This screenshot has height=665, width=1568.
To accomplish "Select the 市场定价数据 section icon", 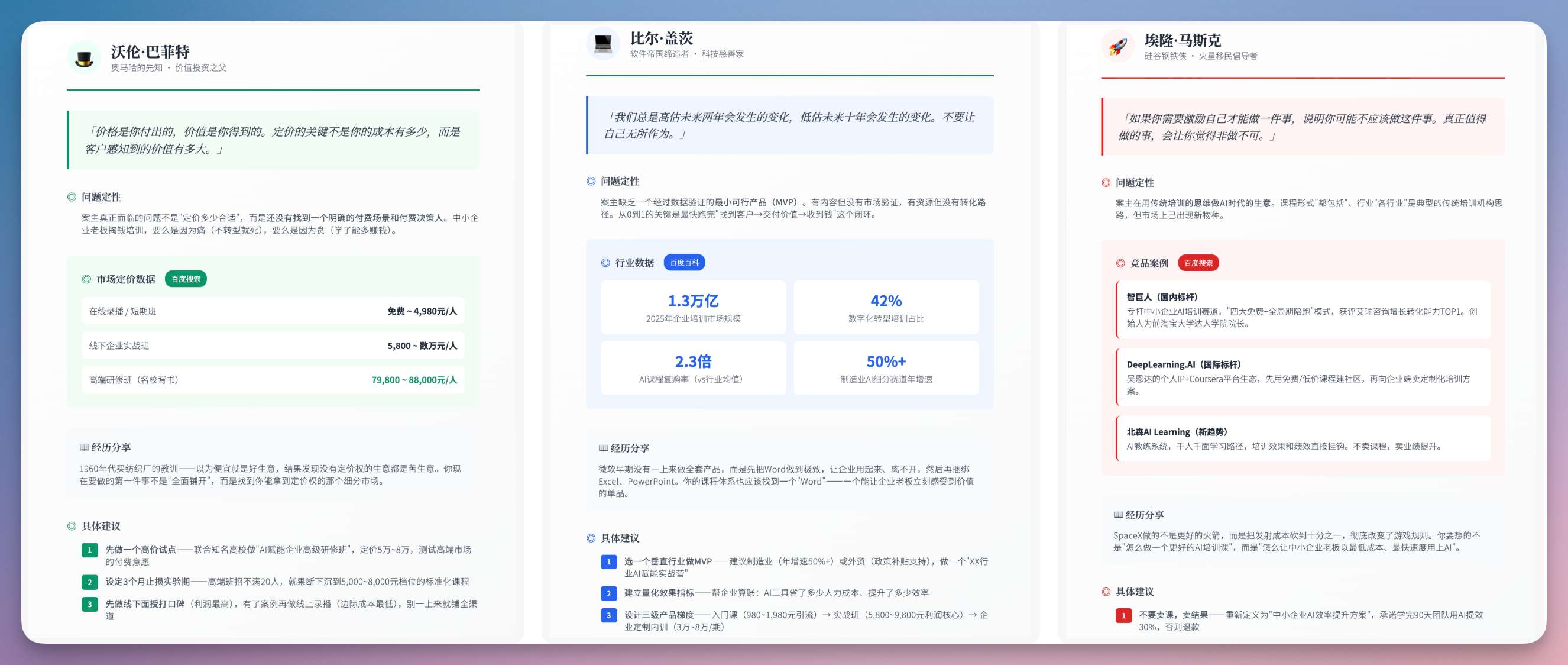I will (87, 279).
